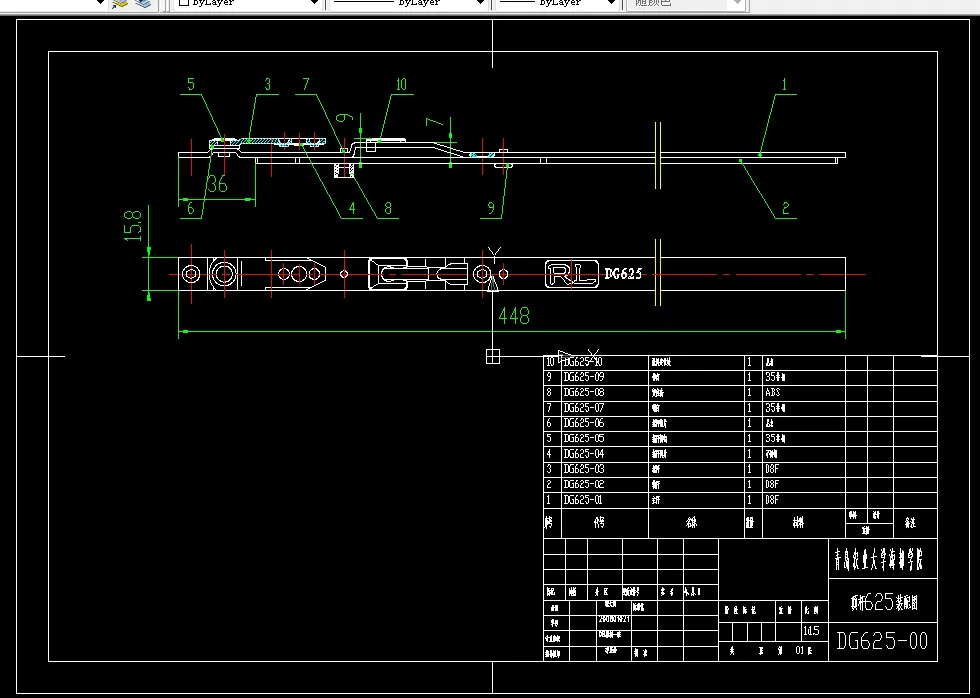Image resolution: width=980 pixels, height=698 pixels.
Task: Select balloon number 2 label
Action: coord(786,208)
